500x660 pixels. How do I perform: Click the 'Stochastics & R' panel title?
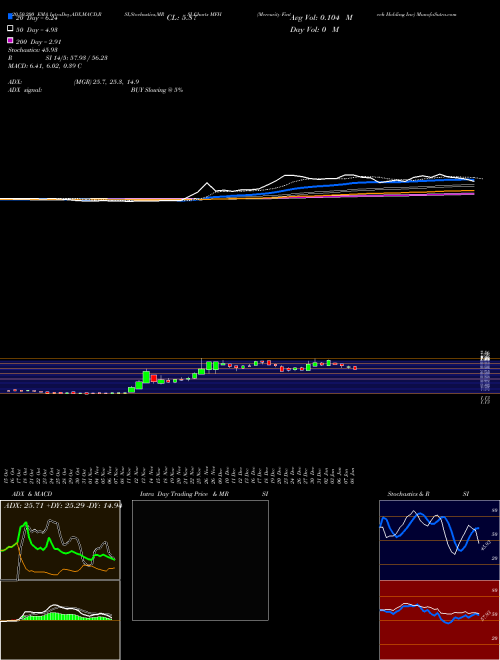click(x=409, y=494)
